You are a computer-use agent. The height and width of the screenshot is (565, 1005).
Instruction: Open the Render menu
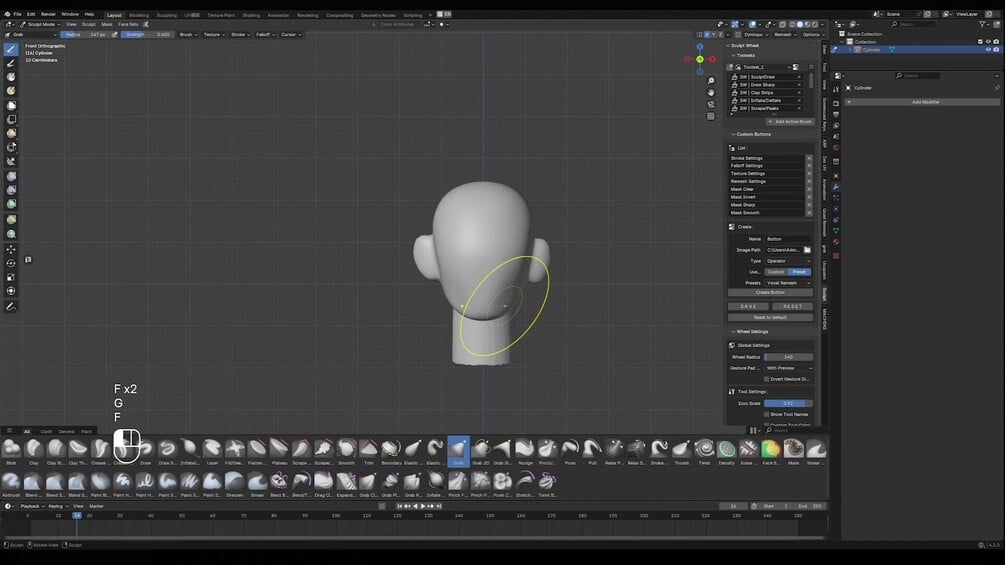click(48, 14)
